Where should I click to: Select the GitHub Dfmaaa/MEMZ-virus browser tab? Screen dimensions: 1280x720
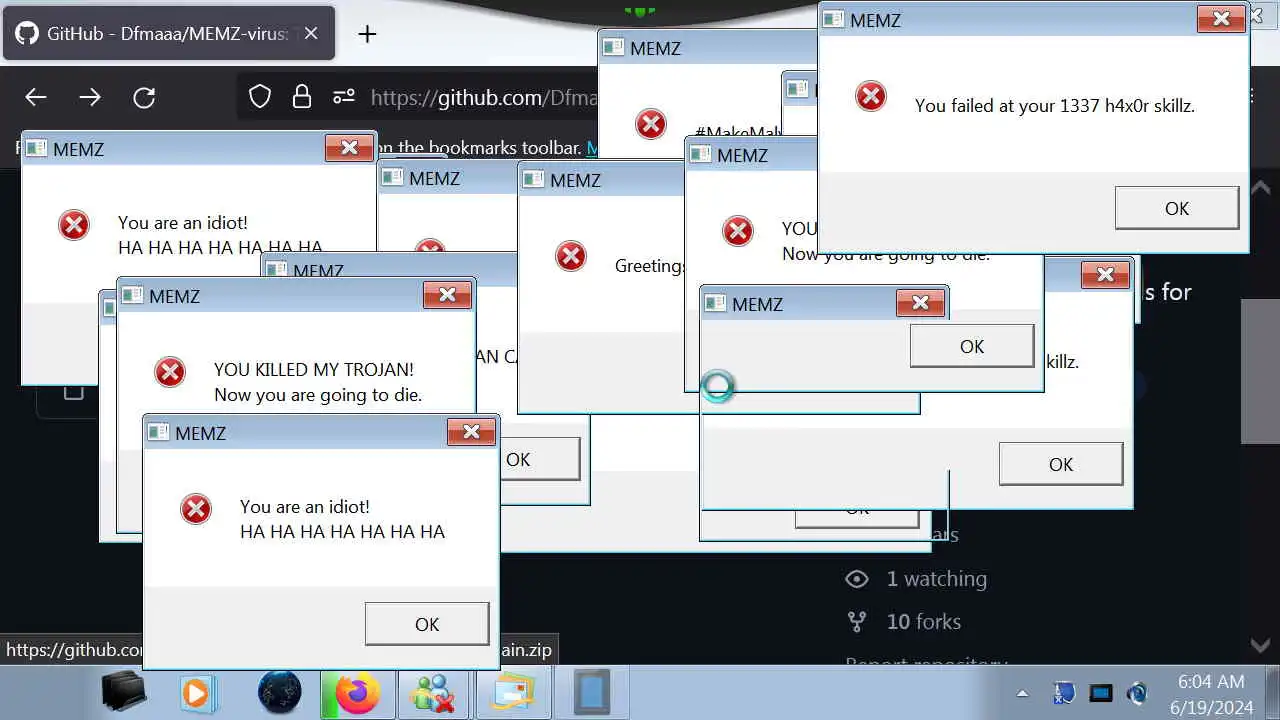(168, 33)
